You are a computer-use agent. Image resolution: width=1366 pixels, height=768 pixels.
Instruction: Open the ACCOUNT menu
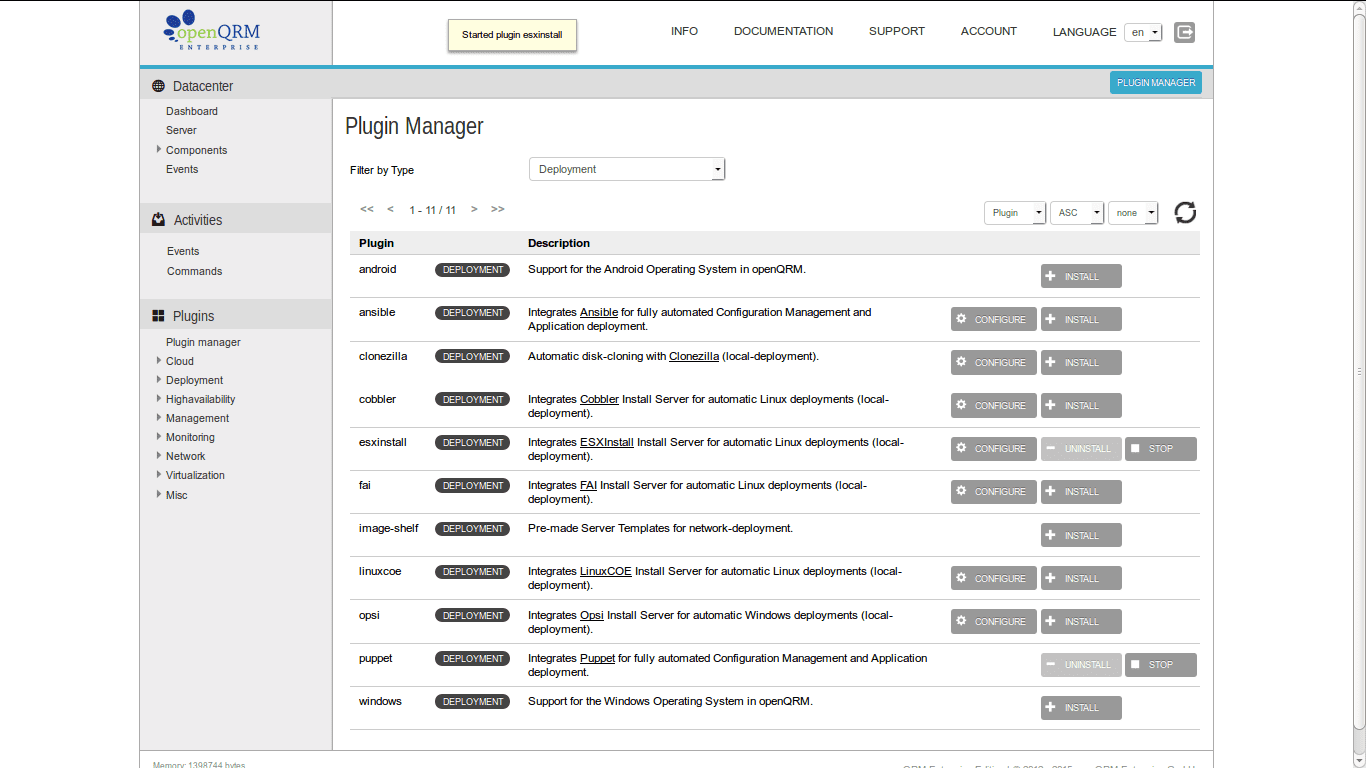(x=989, y=31)
